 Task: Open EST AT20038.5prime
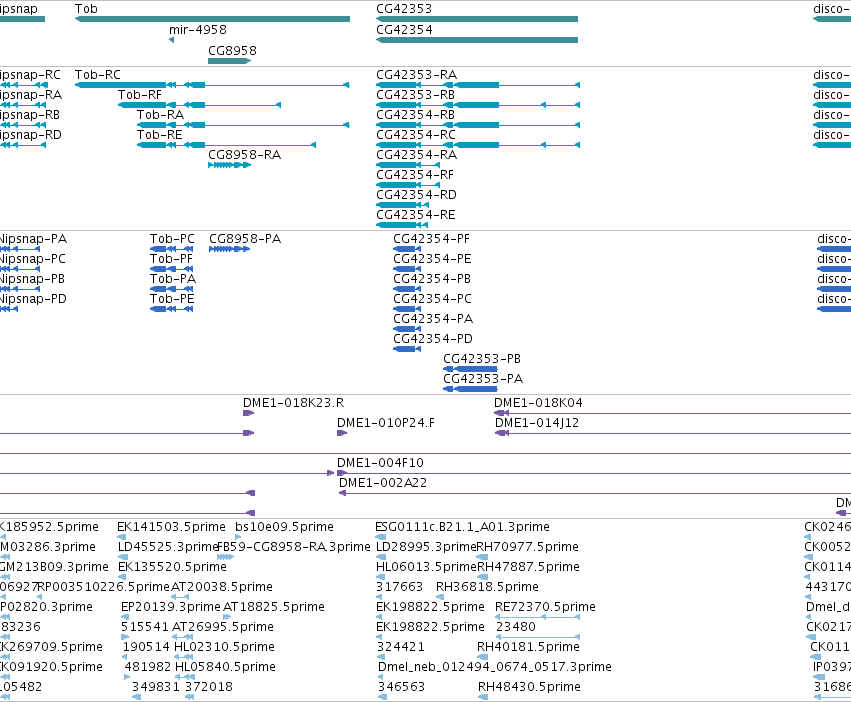click(x=221, y=587)
